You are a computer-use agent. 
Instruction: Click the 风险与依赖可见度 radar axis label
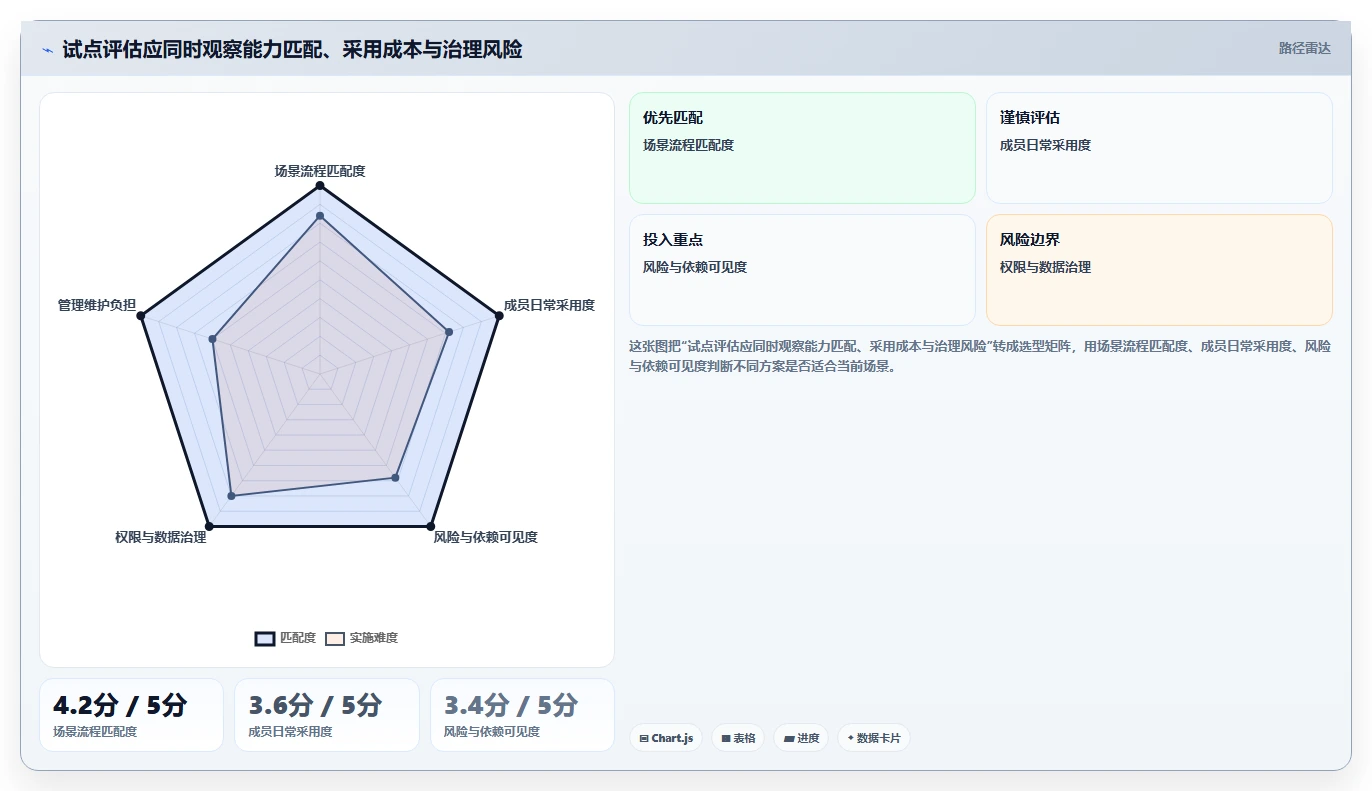coord(485,537)
